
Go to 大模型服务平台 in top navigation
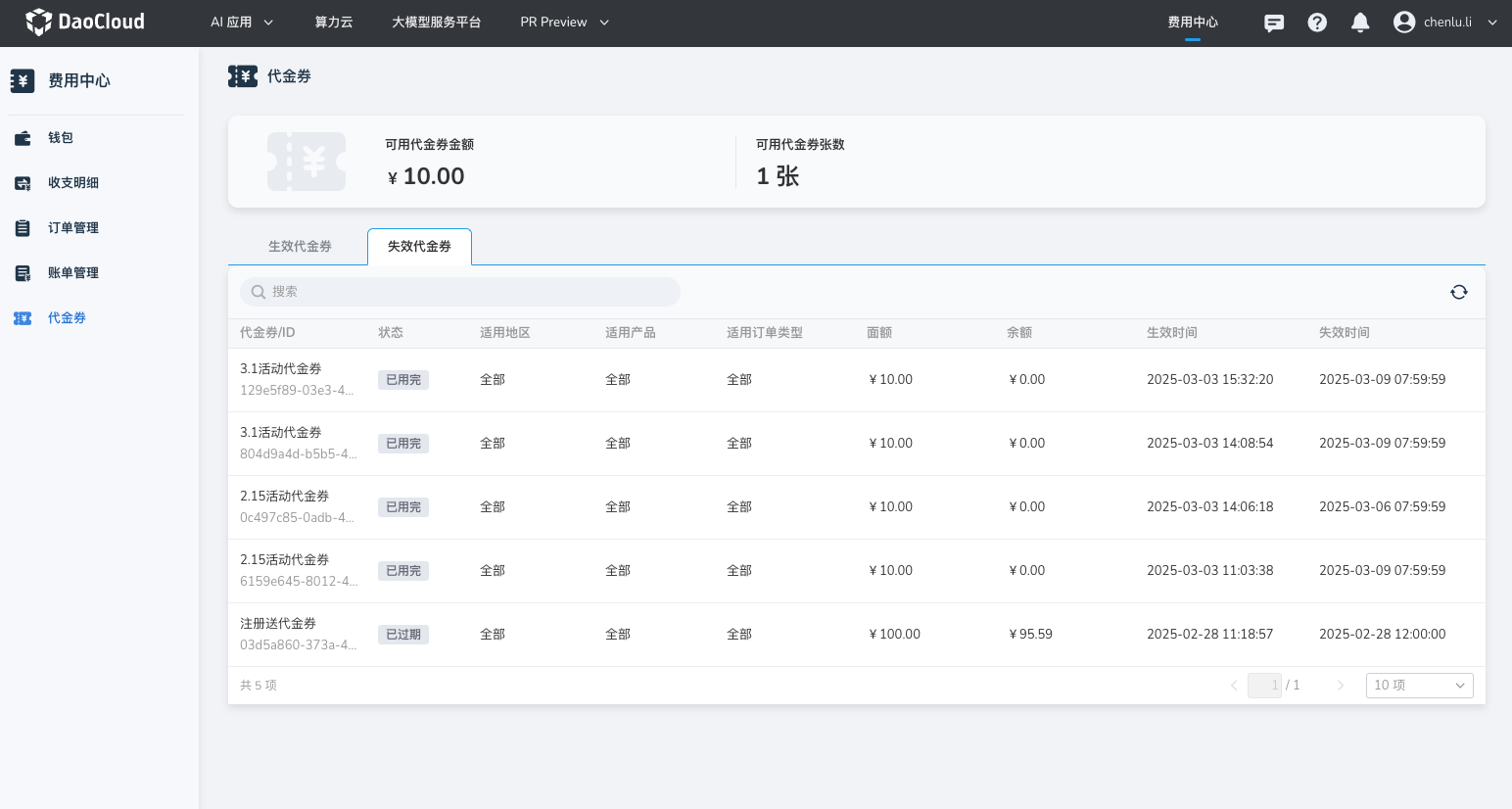pos(436,22)
